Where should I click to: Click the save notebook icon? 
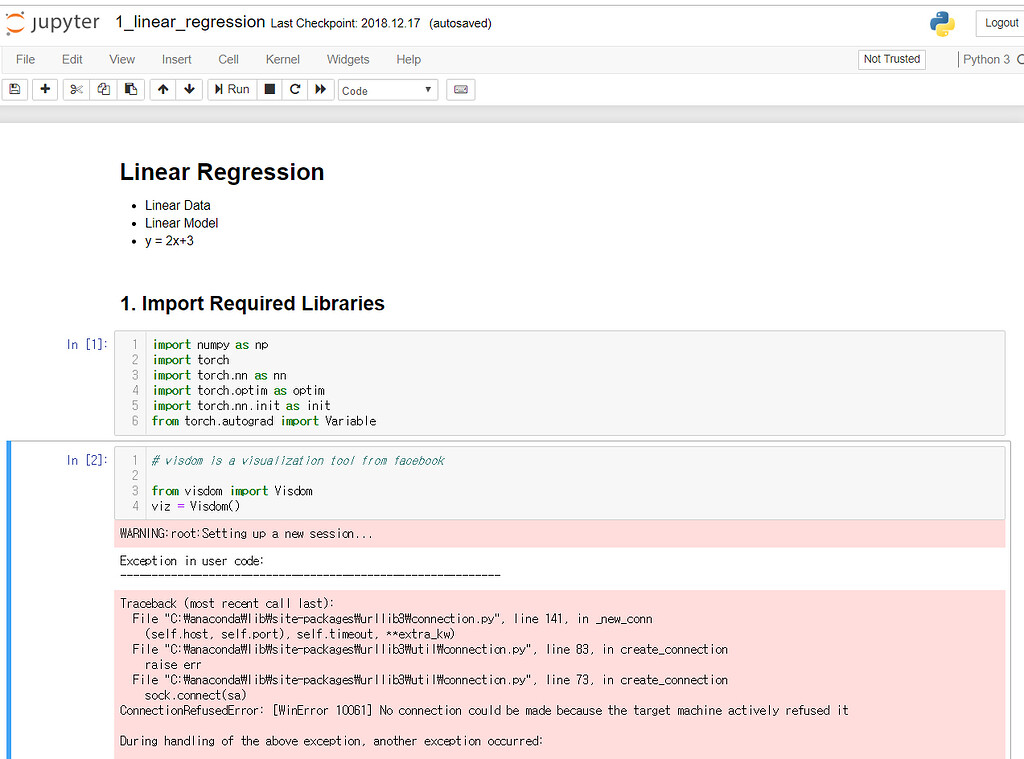[14, 89]
